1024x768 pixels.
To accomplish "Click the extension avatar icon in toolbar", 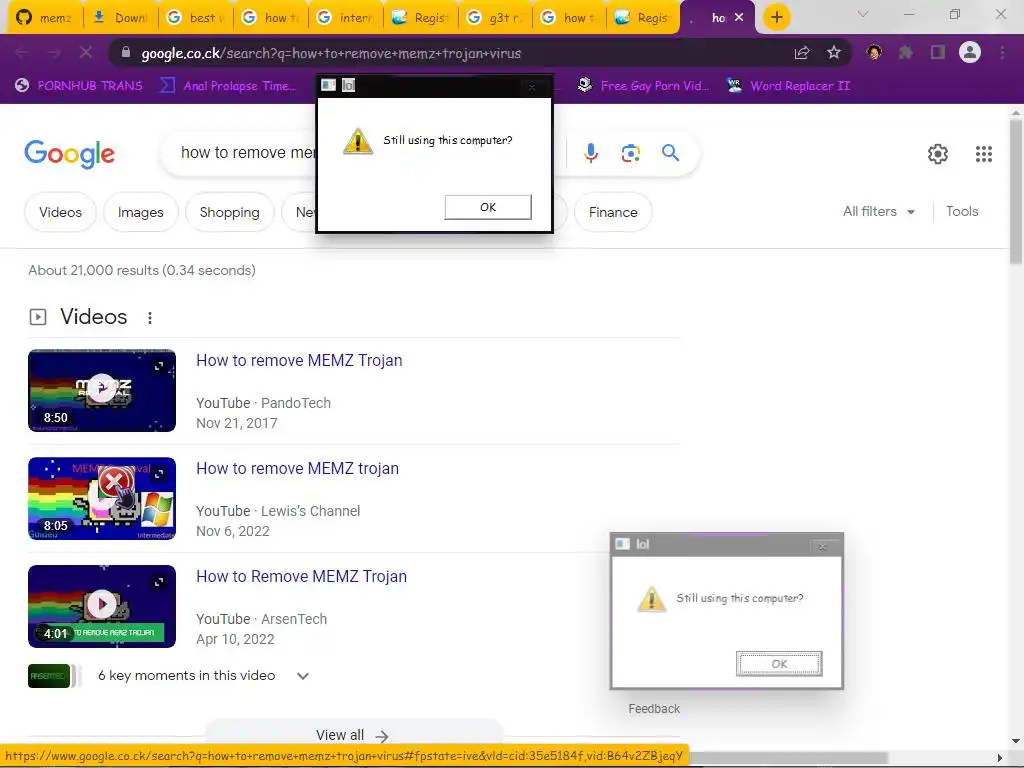I will [874, 52].
